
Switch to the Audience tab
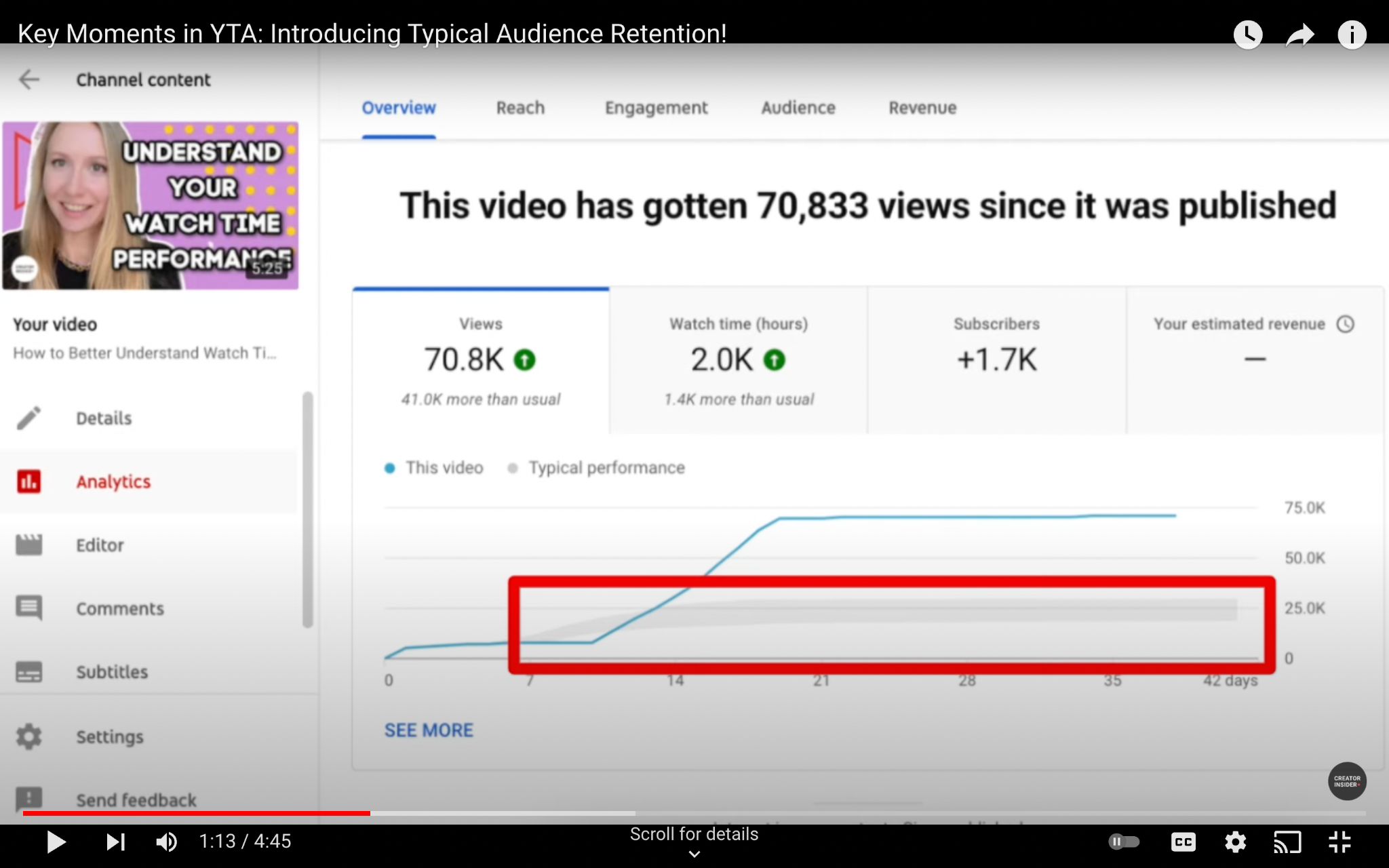coord(798,108)
